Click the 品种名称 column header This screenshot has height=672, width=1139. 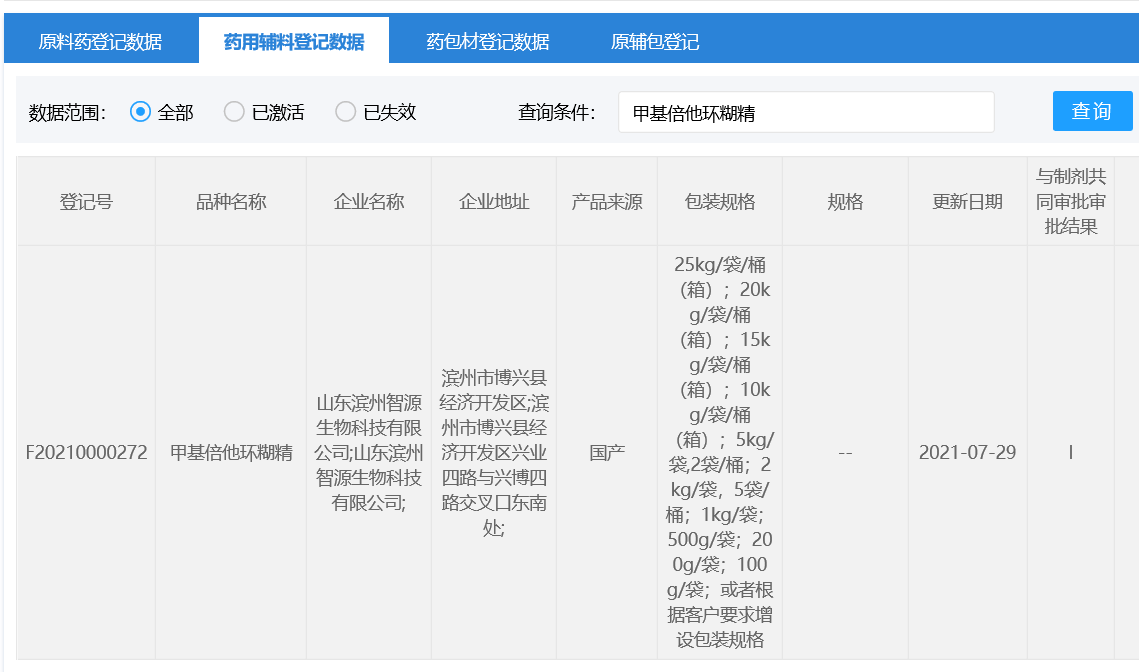coord(231,199)
